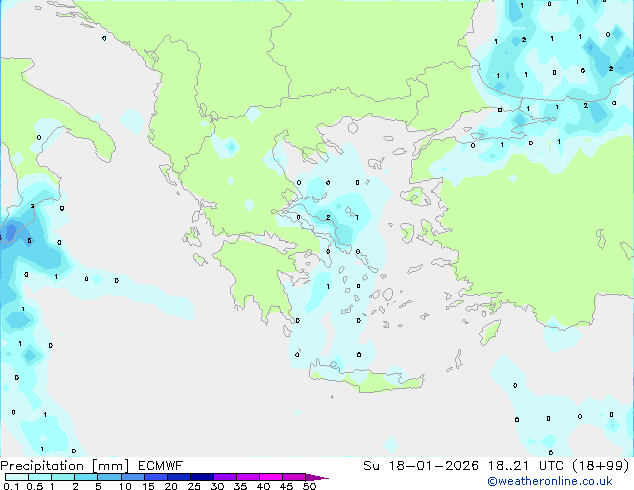Click the '40' legend scale label

(x=263, y=486)
